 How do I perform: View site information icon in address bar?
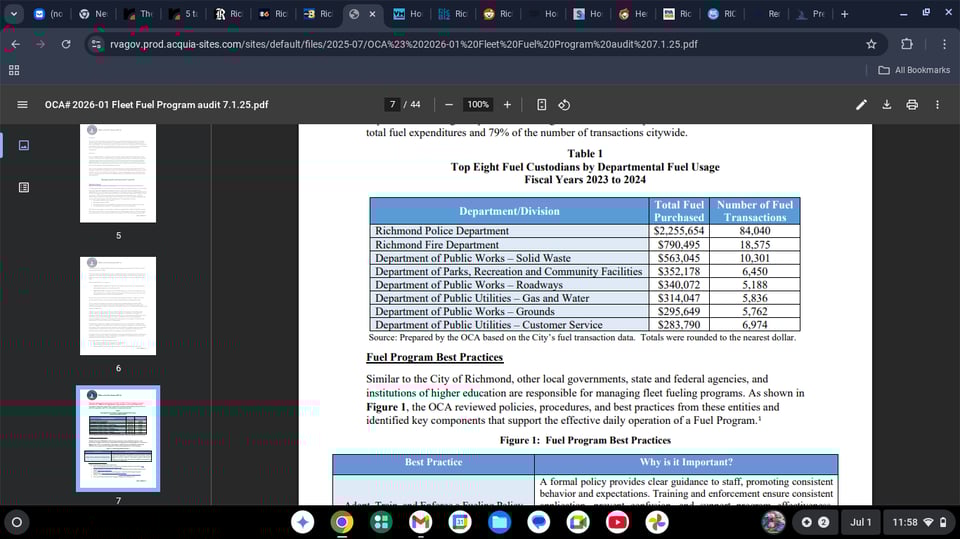(96, 44)
